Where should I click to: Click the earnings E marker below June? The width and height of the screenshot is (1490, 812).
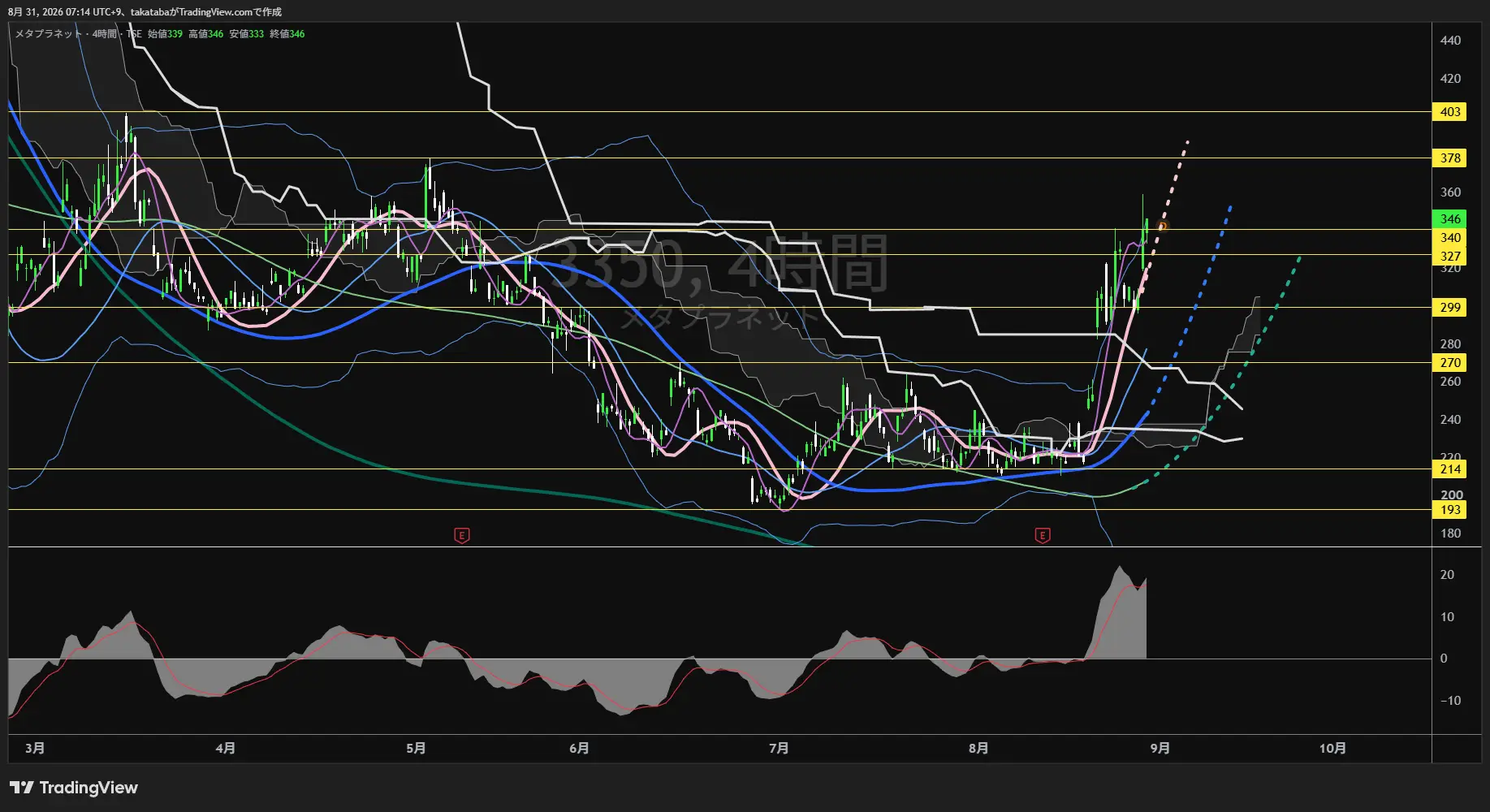(x=462, y=535)
